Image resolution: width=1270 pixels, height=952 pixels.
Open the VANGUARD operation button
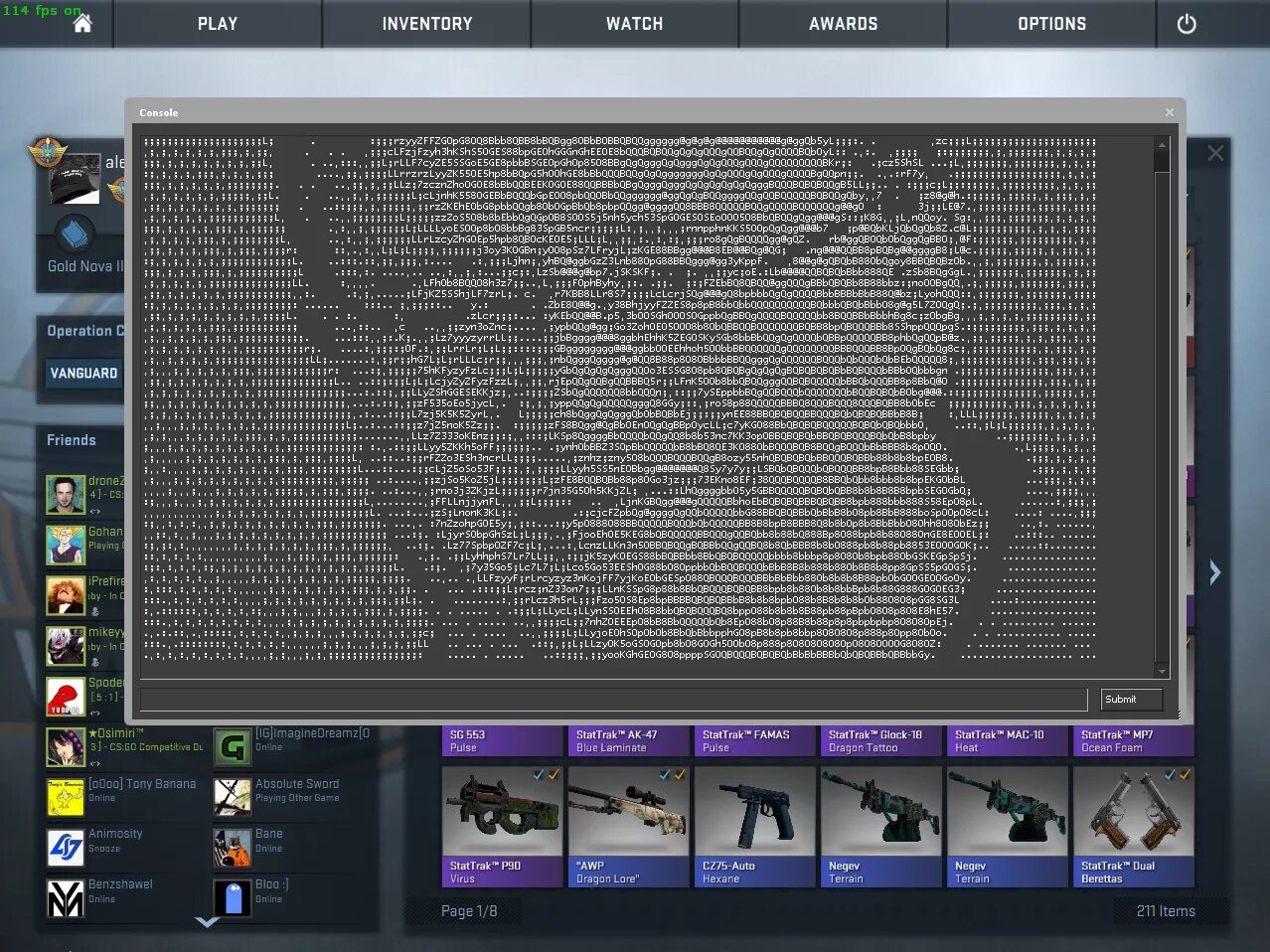[84, 374]
